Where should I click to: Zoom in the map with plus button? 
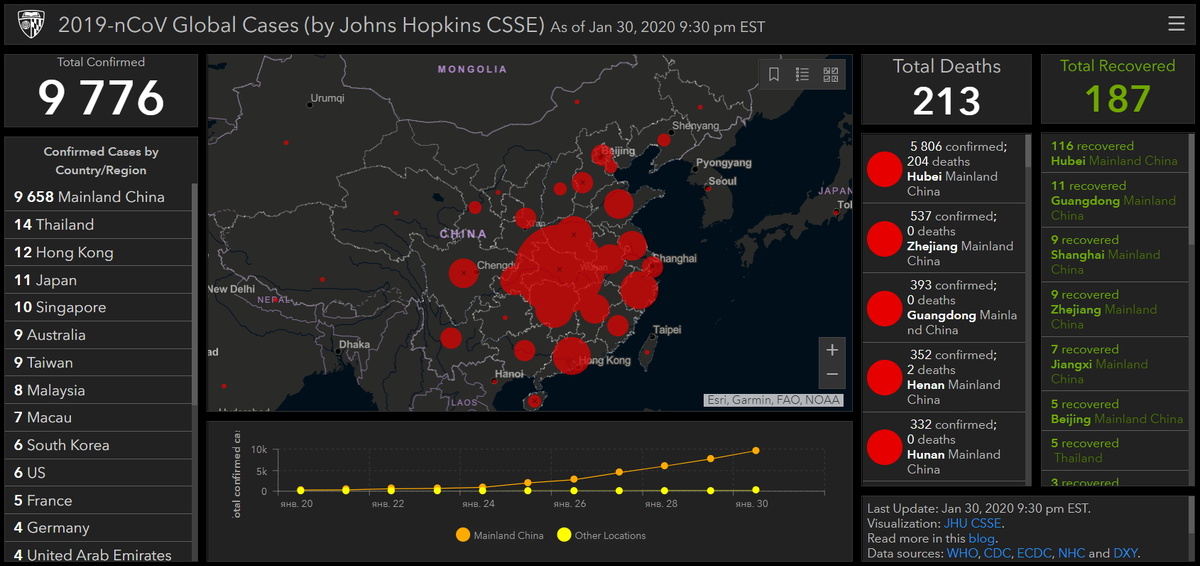coord(832,350)
